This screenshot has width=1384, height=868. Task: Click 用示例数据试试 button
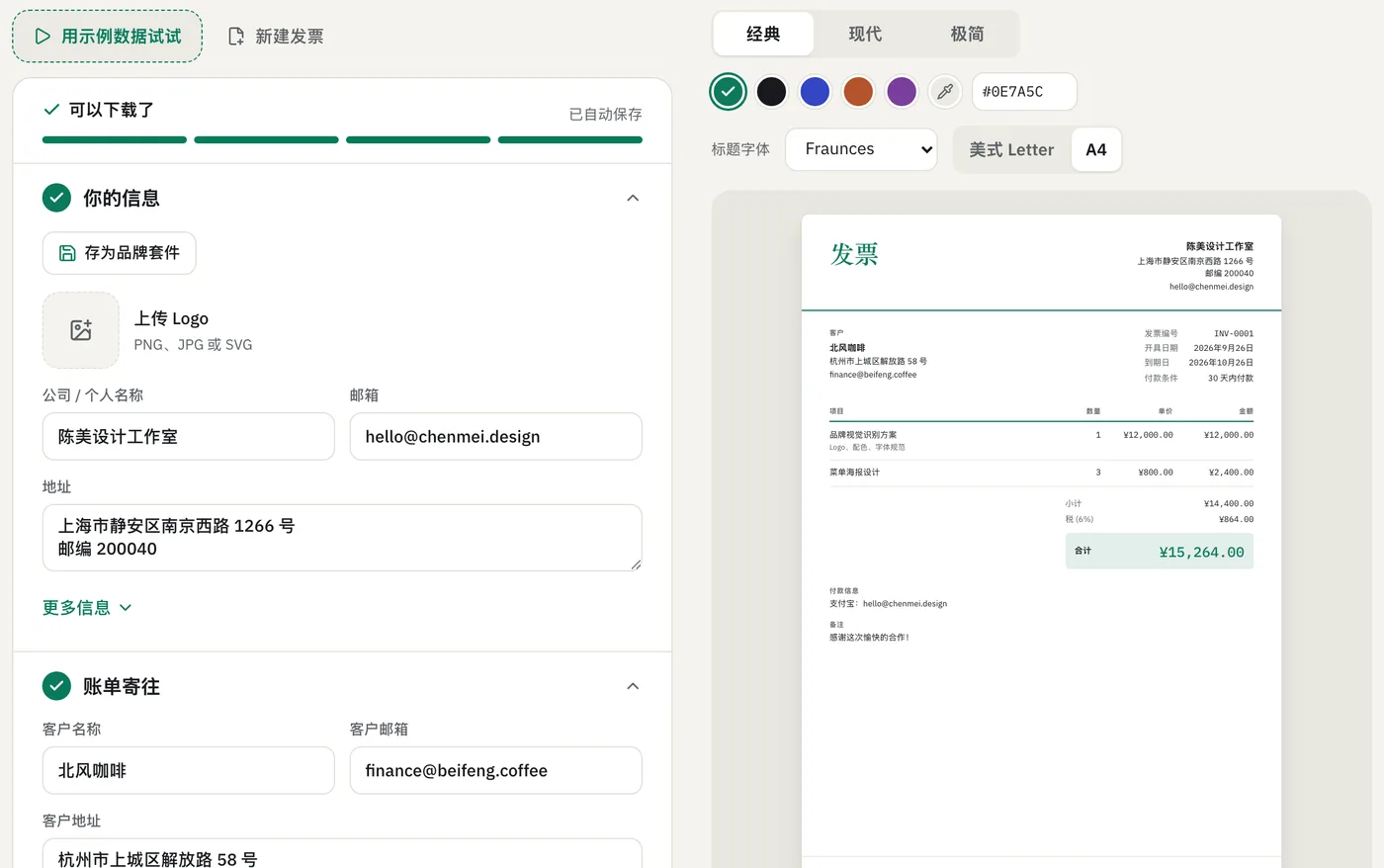point(107,37)
